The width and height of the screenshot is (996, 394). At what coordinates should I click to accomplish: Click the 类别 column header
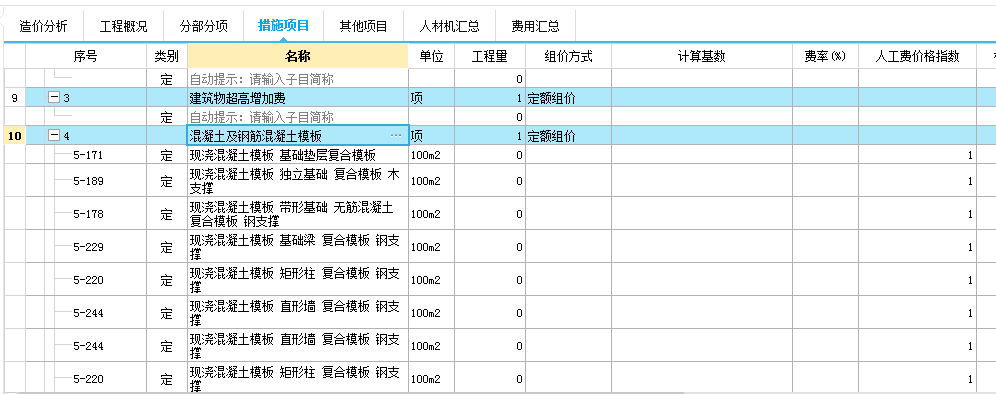(x=166, y=57)
